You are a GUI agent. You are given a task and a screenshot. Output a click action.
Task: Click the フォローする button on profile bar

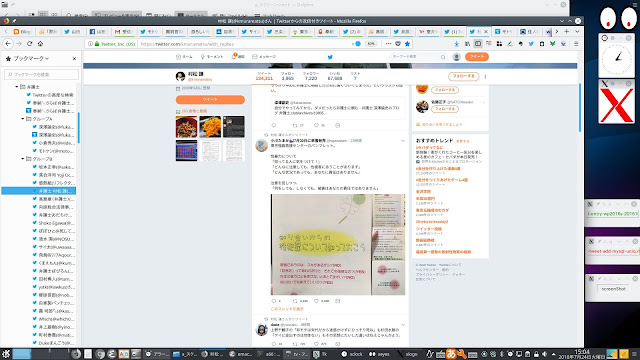pyautogui.click(x=463, y=76)
